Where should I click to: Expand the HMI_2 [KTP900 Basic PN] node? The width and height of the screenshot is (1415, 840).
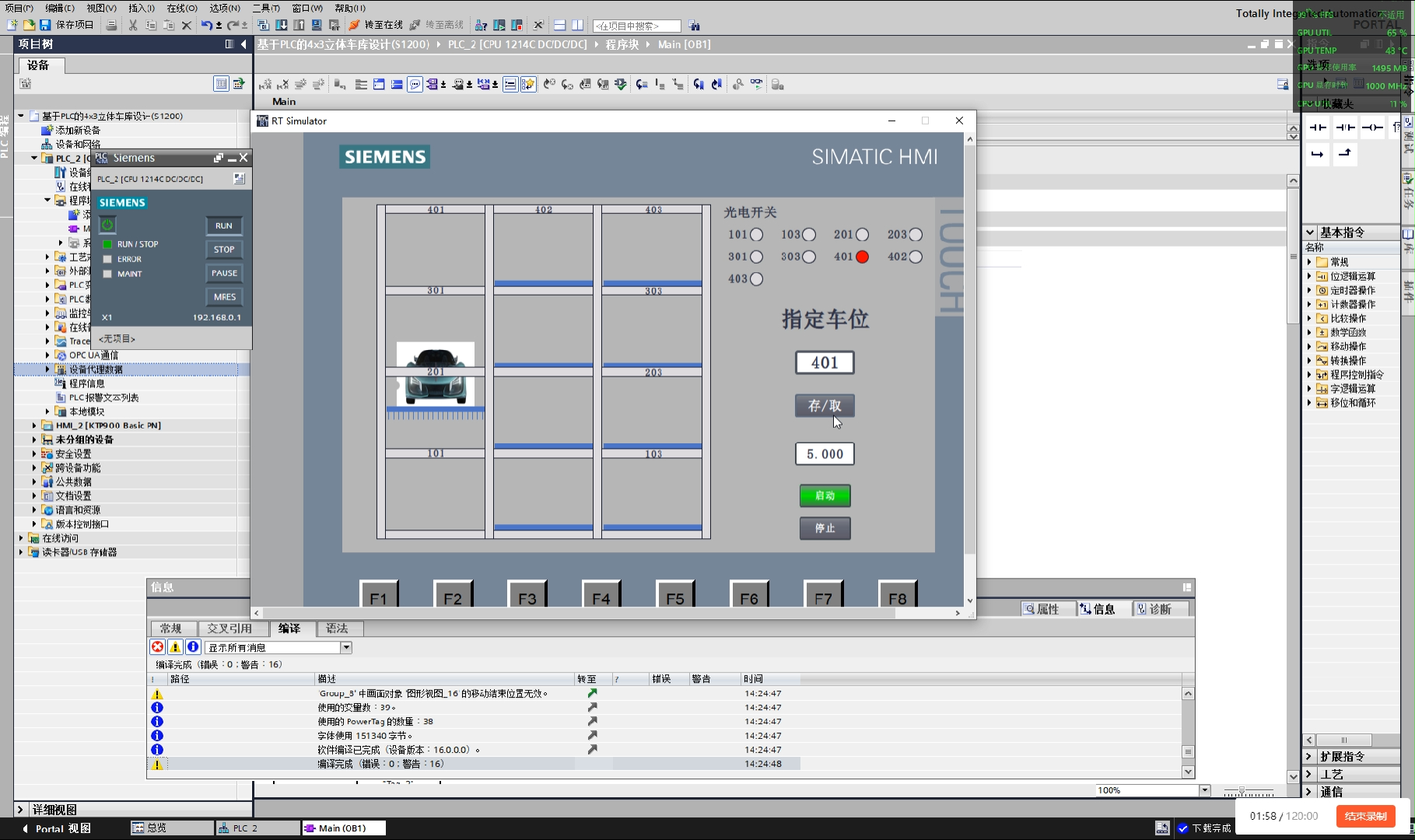coord(34,425)
